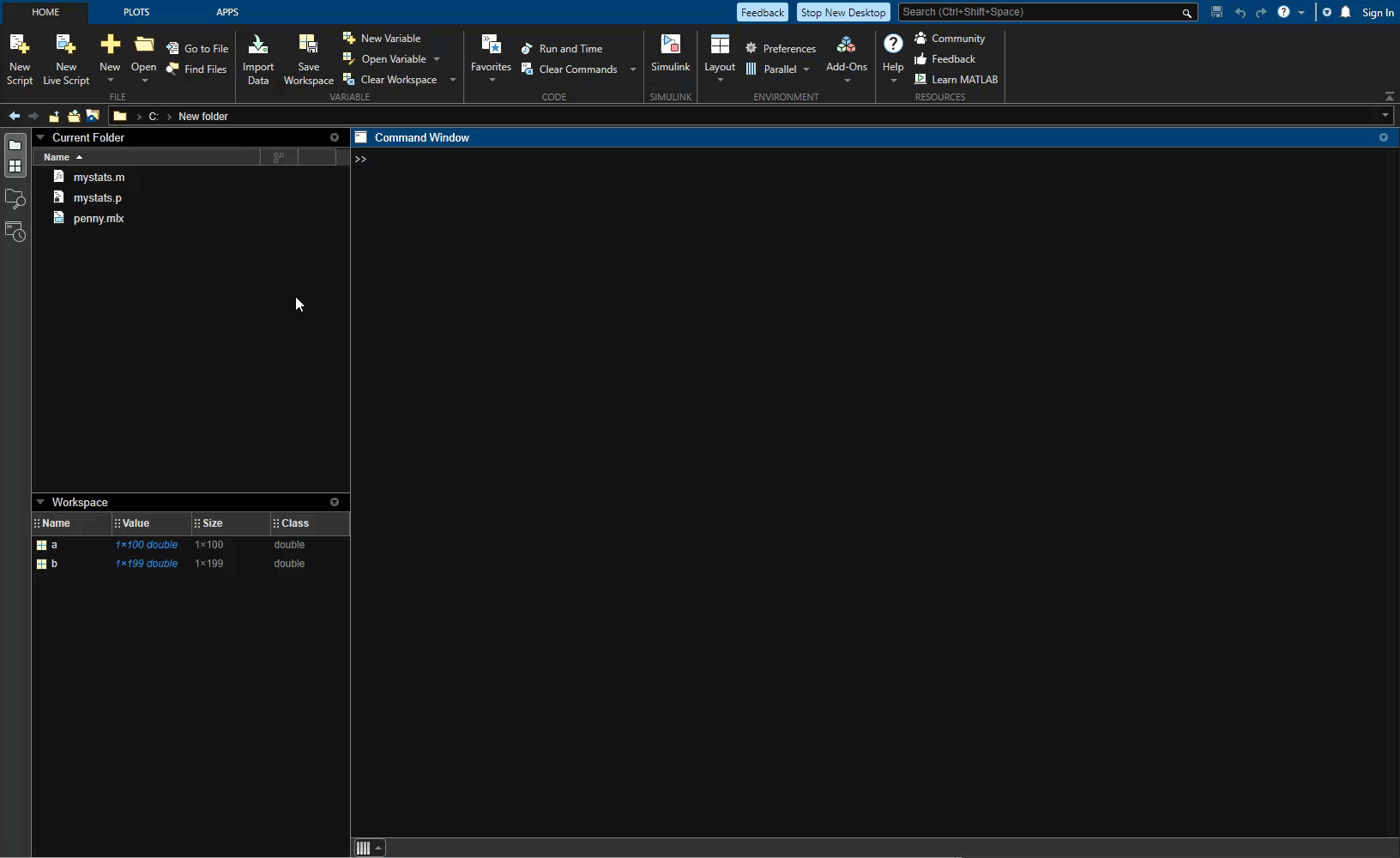Collapse the Current Folder panel
The height and width of the screenshot is (858, 1400).
click(x=40, y=137)
